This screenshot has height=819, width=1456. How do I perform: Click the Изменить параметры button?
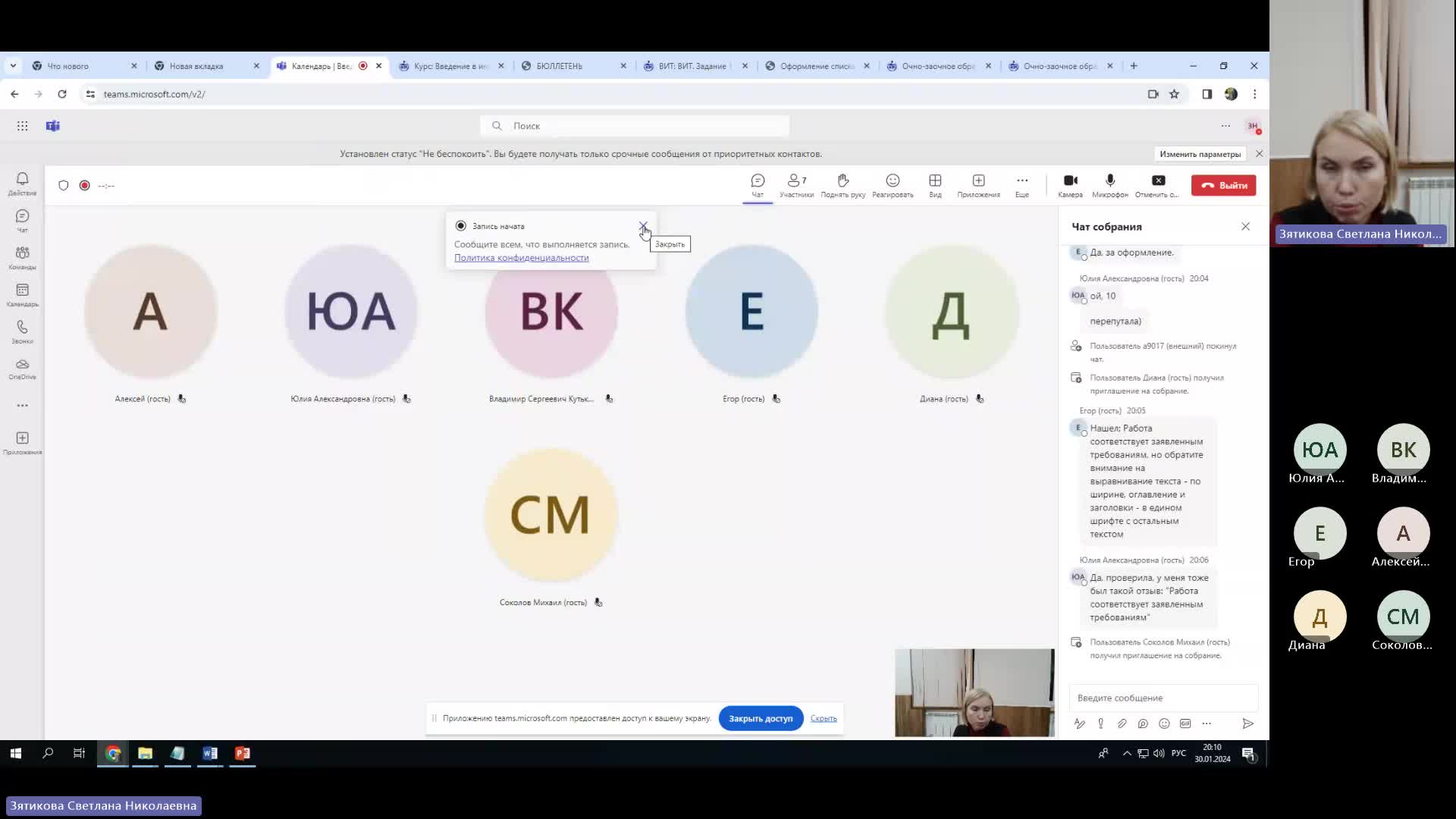click(1200, 154)
